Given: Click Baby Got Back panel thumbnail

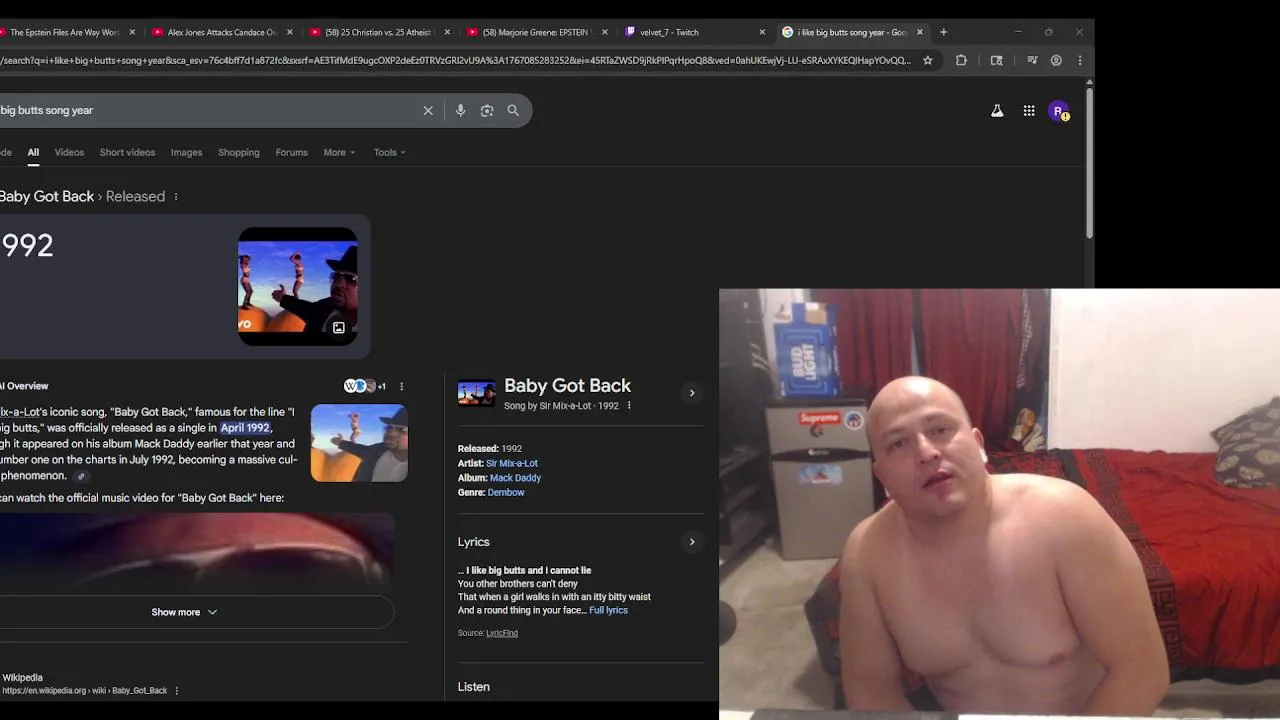Looking at the screenshot, I should pos(476,393).
